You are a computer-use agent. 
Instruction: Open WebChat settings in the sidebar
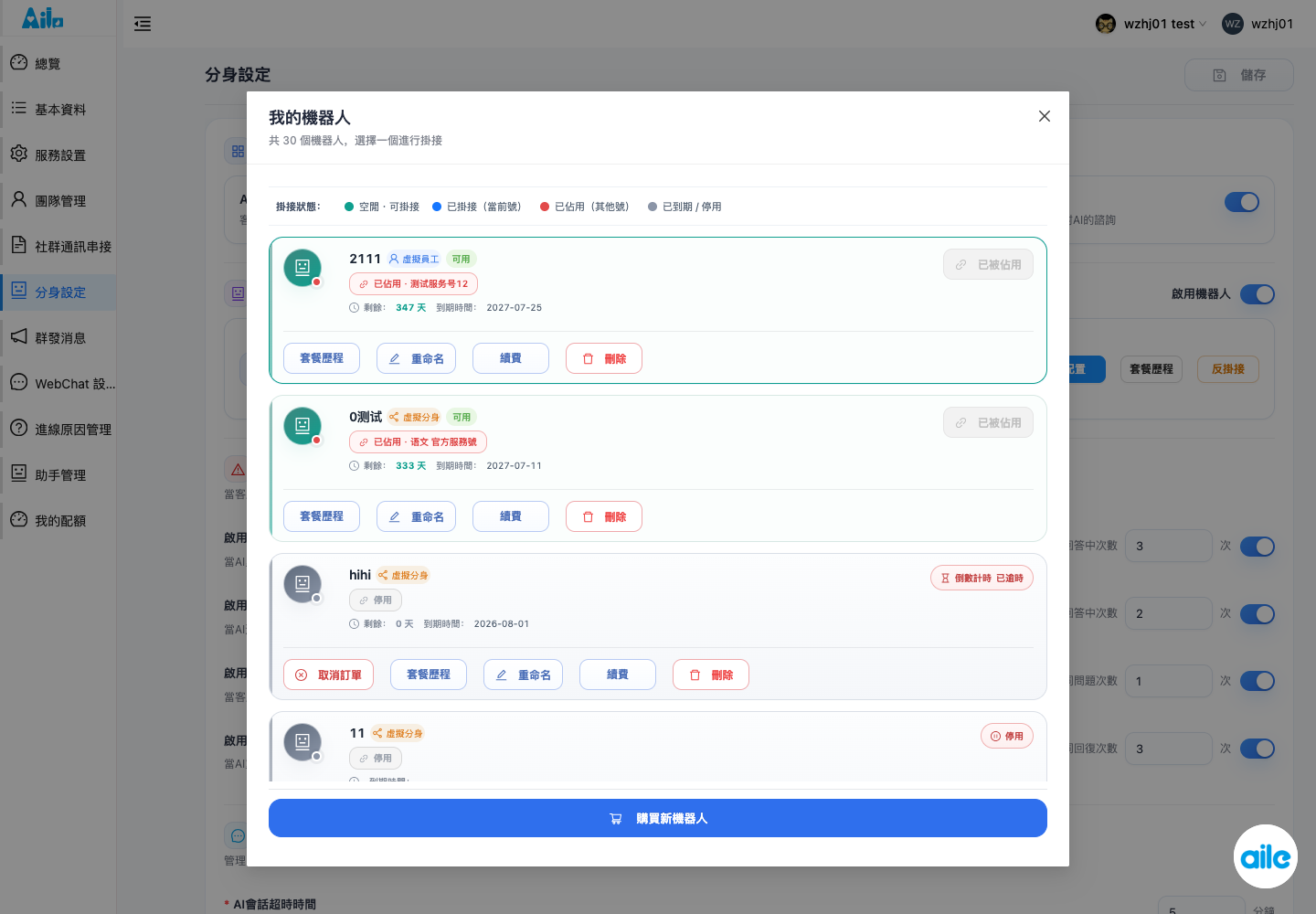[58, 383]
